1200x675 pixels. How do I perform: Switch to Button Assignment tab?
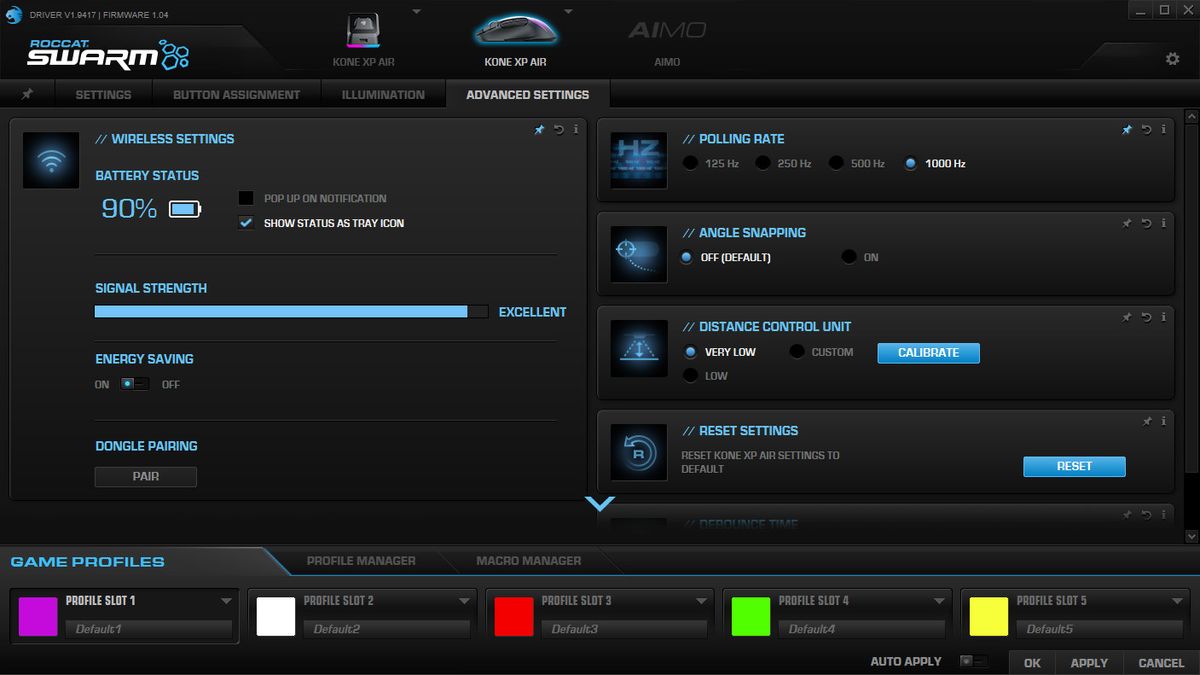pyautogui.click(x=236, y=94)
